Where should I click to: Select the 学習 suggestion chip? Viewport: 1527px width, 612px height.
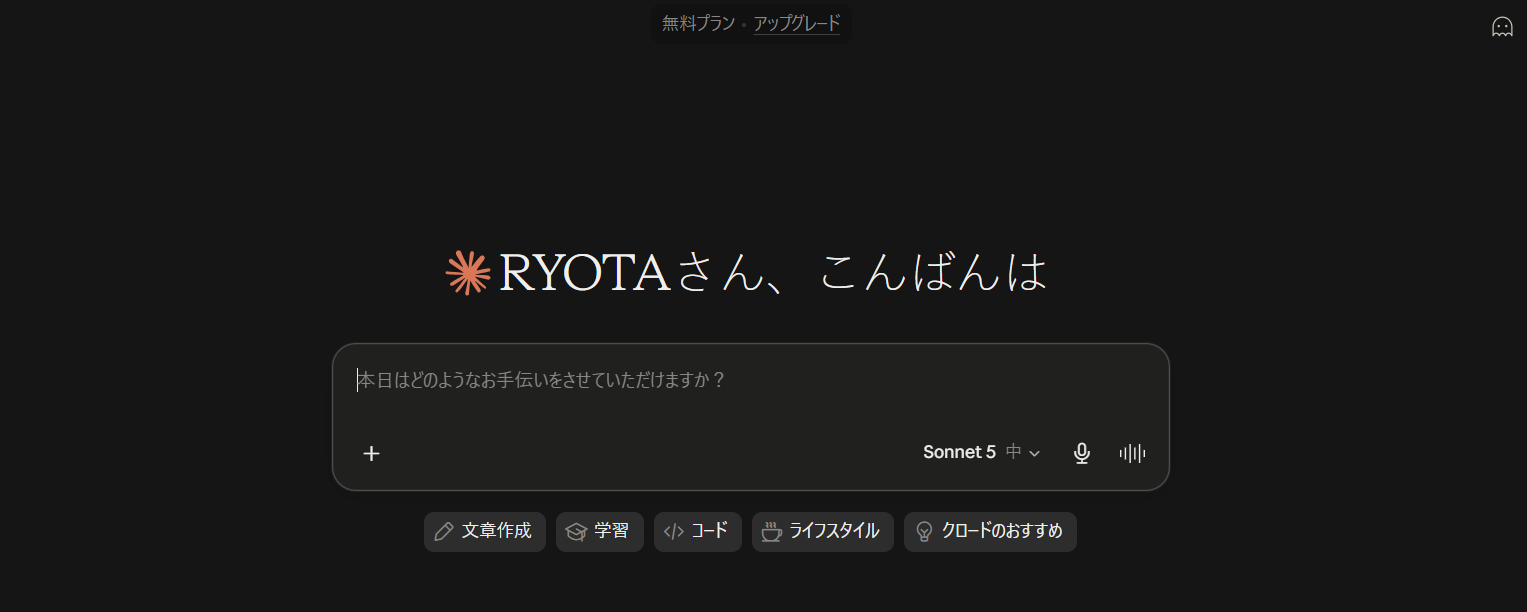[600, 532]
